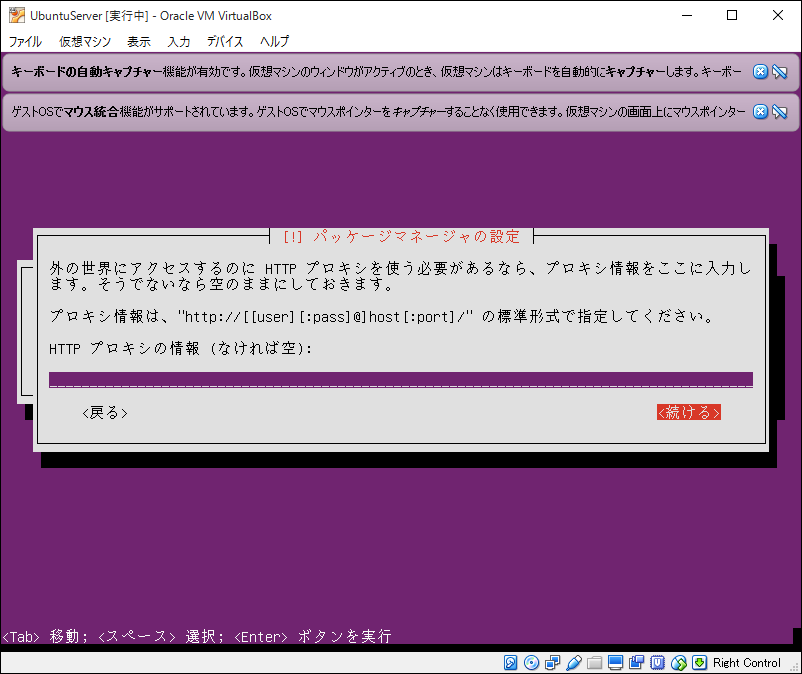Dismiss the keyboard auto-capture message
The height and width of the screenshot is (674, 802).
760,71
